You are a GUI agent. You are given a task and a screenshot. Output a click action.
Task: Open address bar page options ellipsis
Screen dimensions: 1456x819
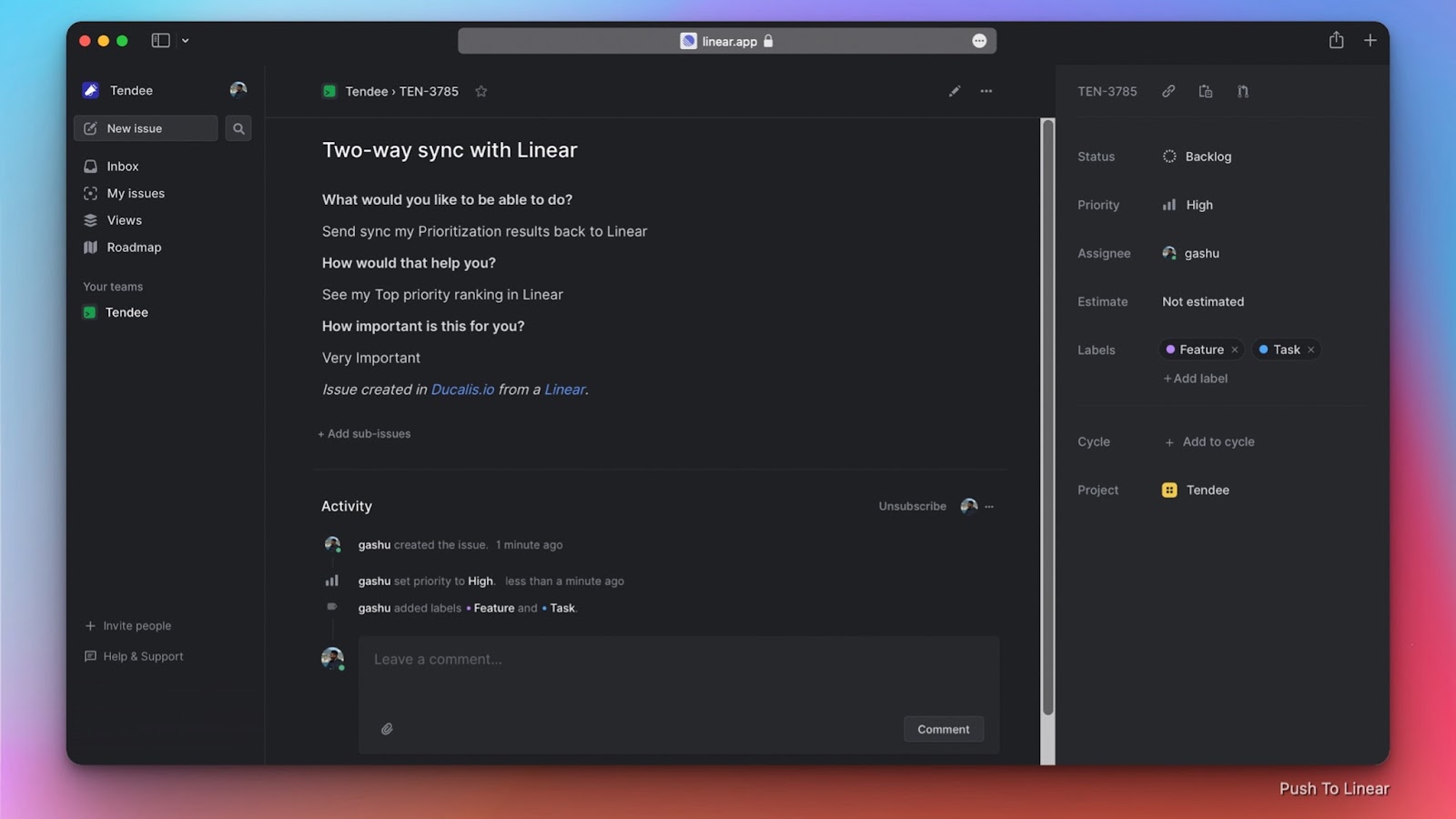click(x=979, y=41)
